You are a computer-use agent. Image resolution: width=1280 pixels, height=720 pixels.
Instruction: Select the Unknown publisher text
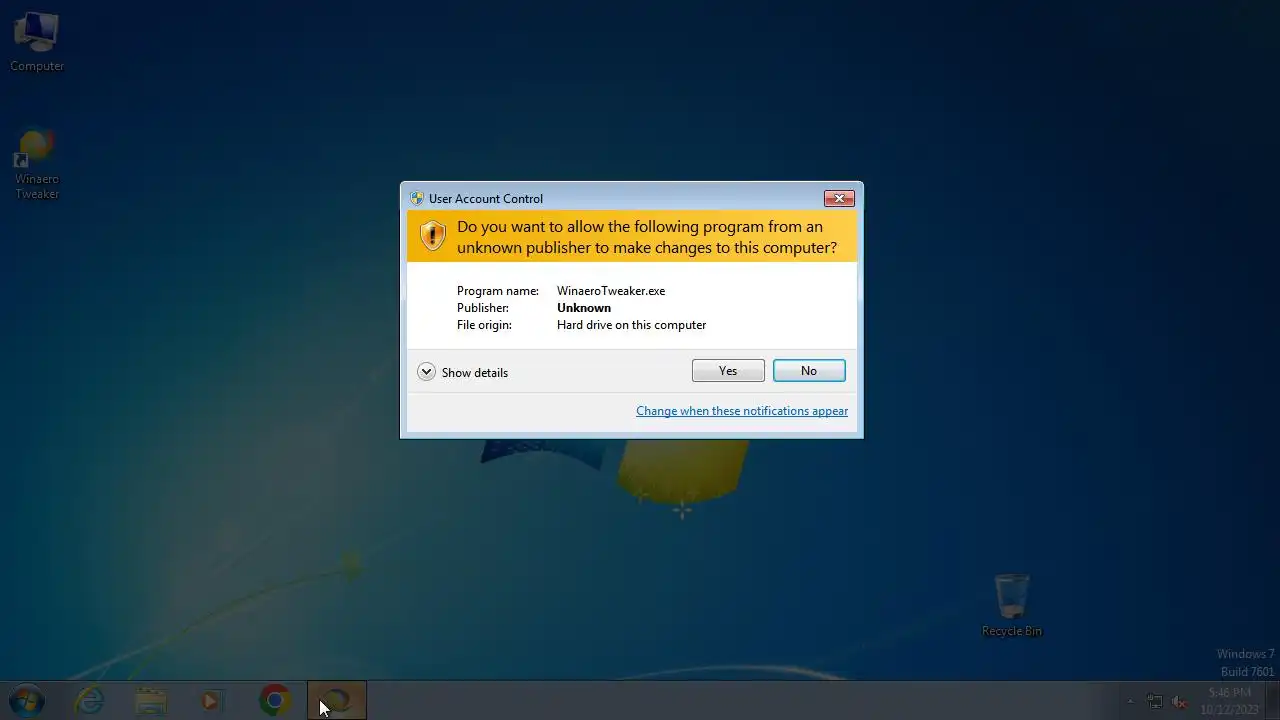(x=584, y=308)
